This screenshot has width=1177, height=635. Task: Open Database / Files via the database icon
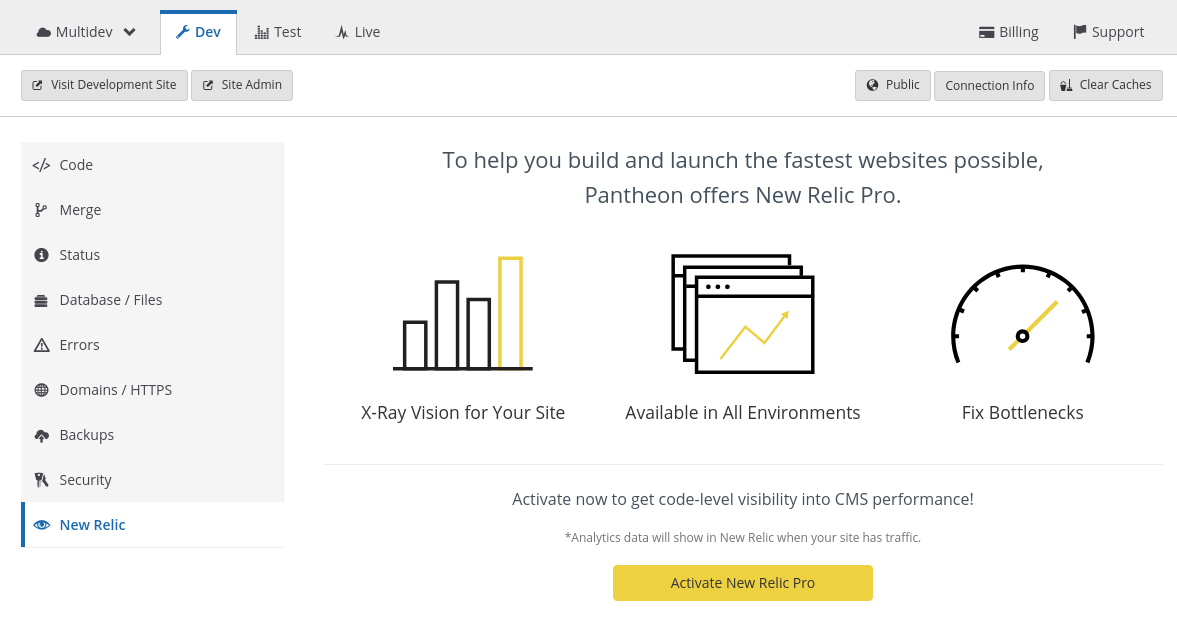point(41,300)
